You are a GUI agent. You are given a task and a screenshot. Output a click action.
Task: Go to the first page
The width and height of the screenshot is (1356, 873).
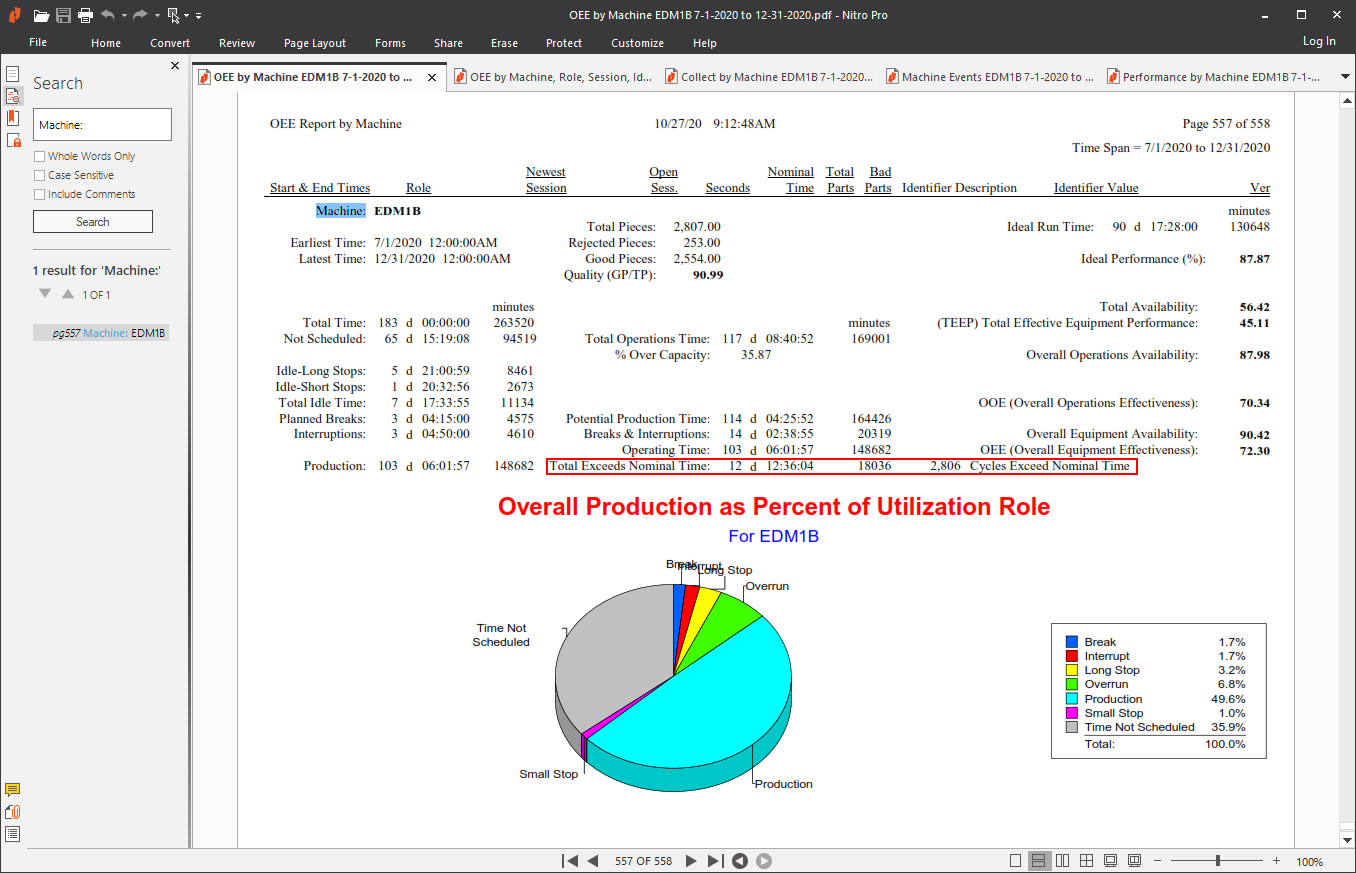570,861
